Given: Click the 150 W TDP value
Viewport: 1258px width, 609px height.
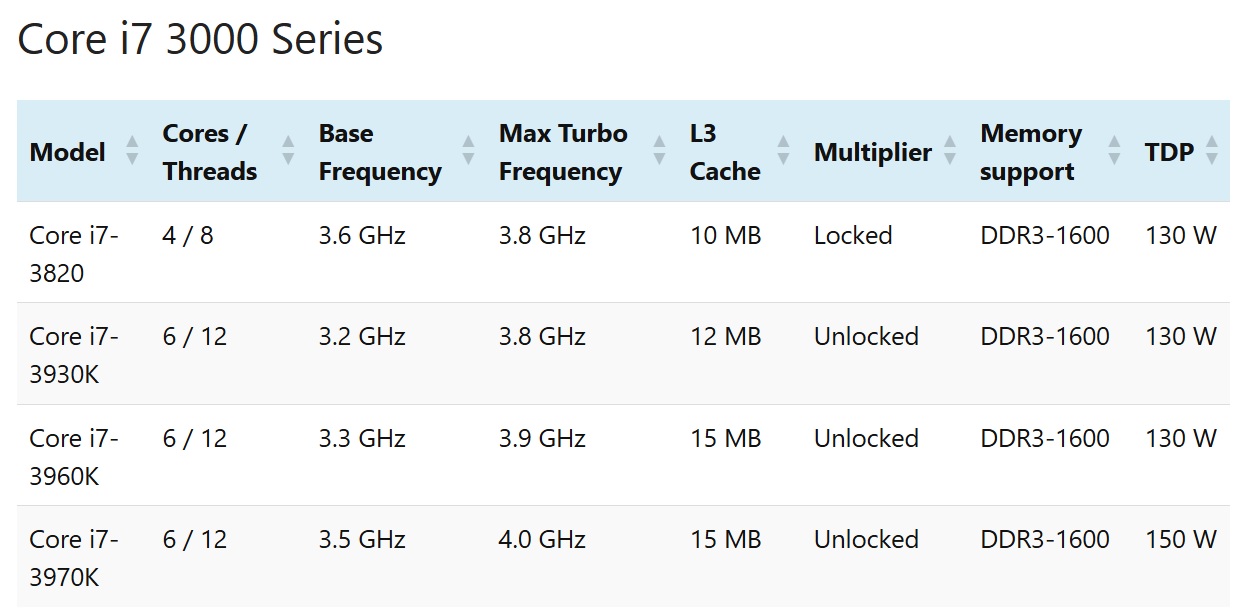Looking at the screenshot, I should [x=1181, y=540].
